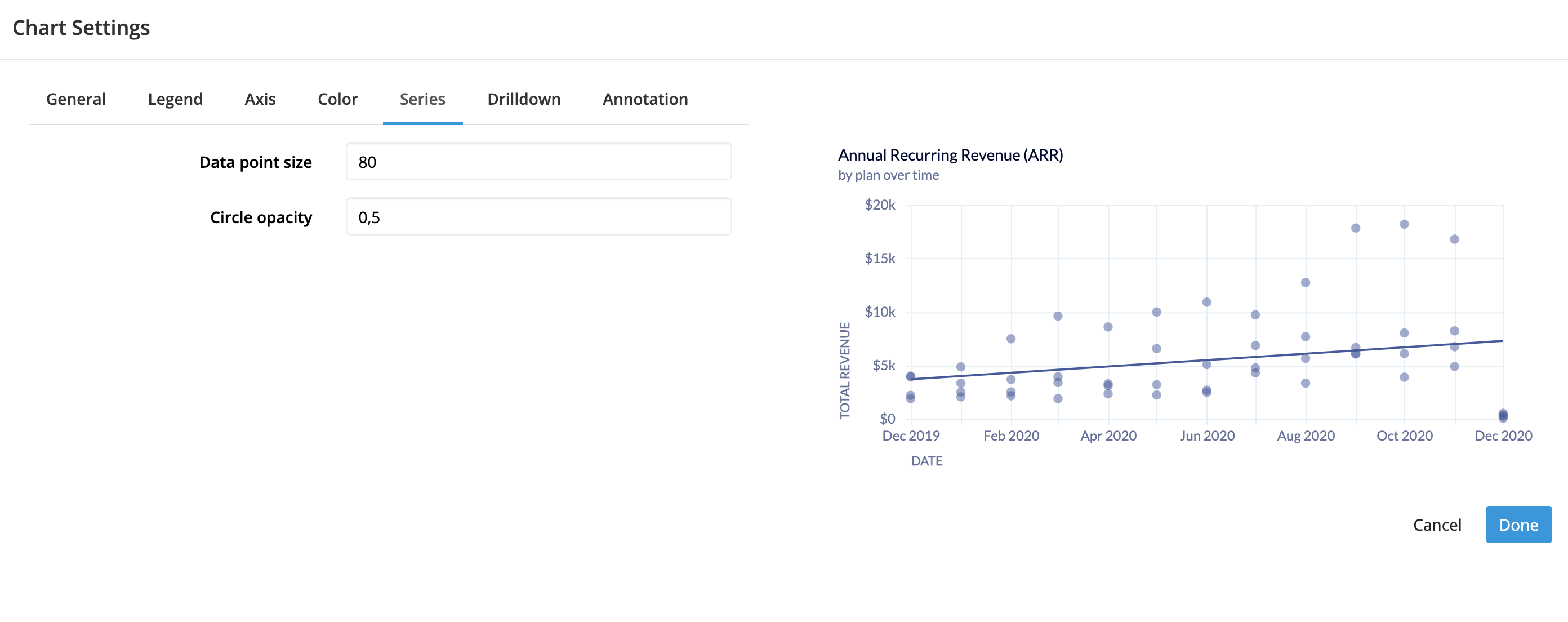Click the Jun 2020 x-axis label
Screen dimensions: 1568x622
[x=1207, y=436]
